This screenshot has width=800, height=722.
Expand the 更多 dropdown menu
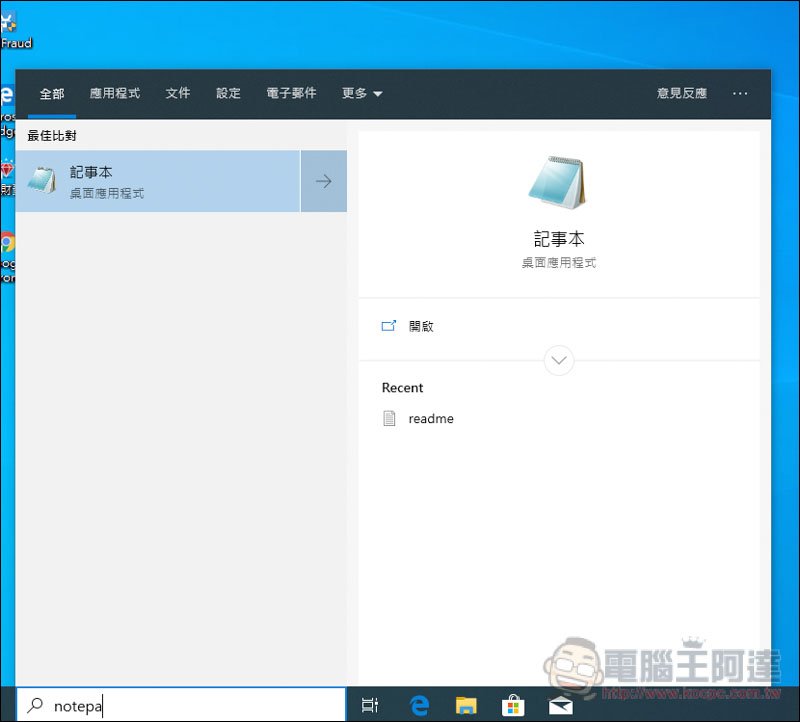(x=362, y=93)
